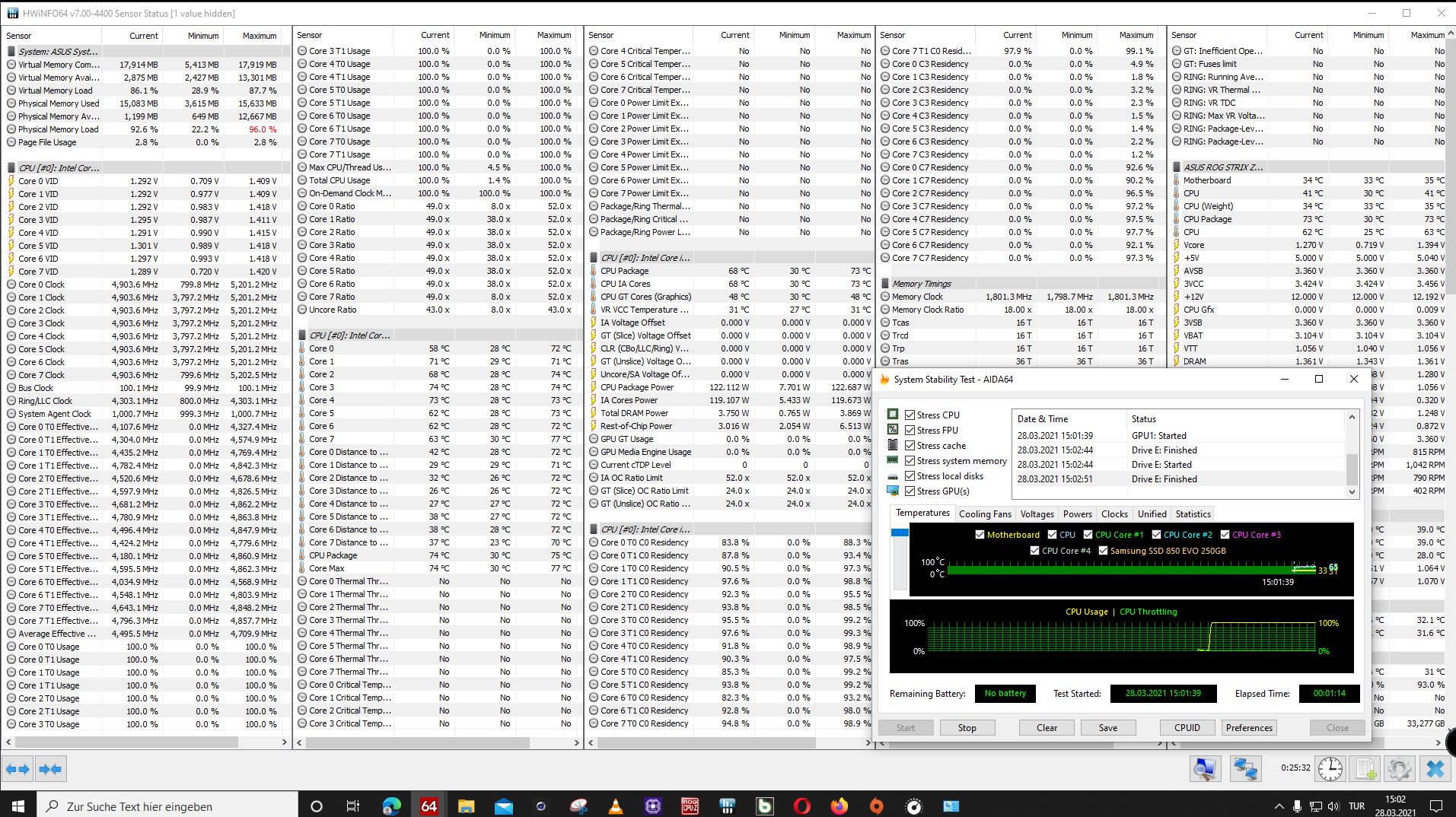Click the blue graph page selector strip

(x=900, y=532)
